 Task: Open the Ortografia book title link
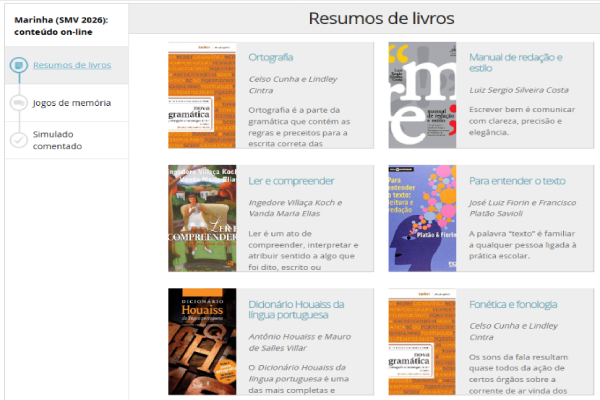point(271,57)
